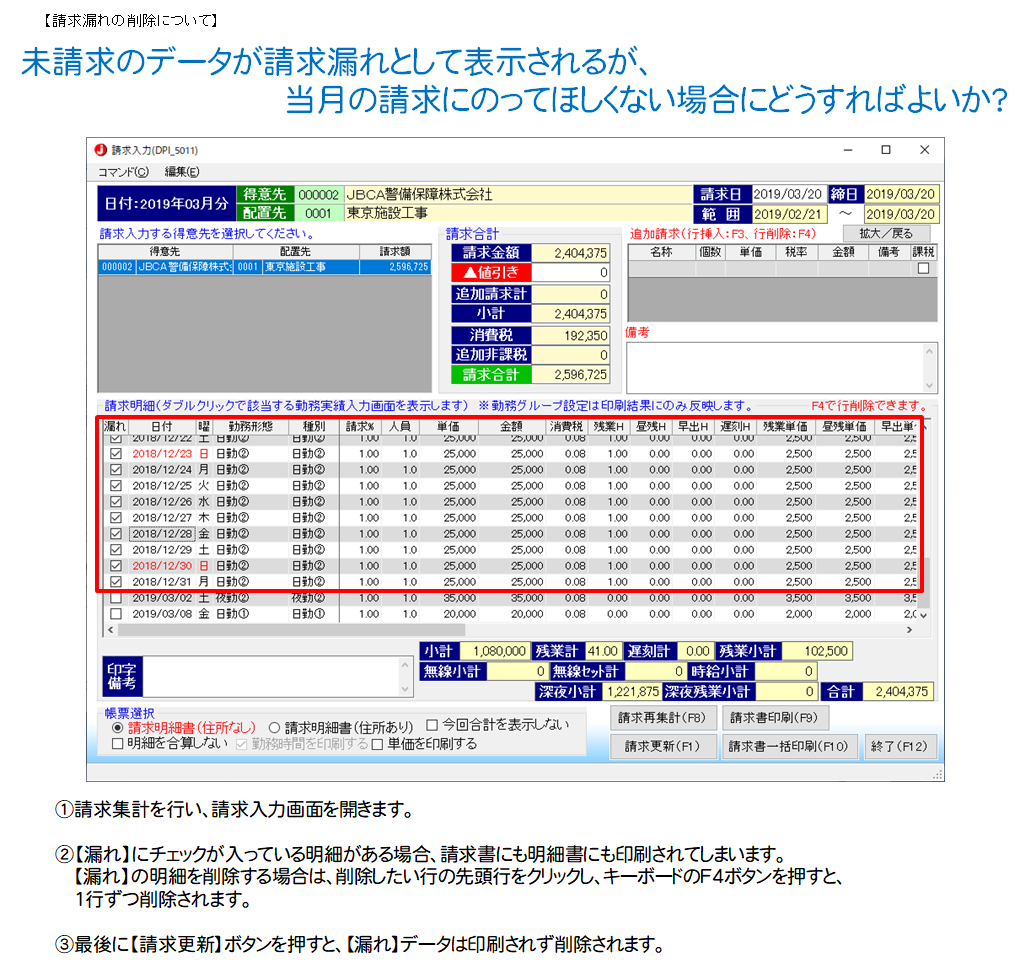Enable the 単価を印刷する checkbox

[x=378, y=744]
